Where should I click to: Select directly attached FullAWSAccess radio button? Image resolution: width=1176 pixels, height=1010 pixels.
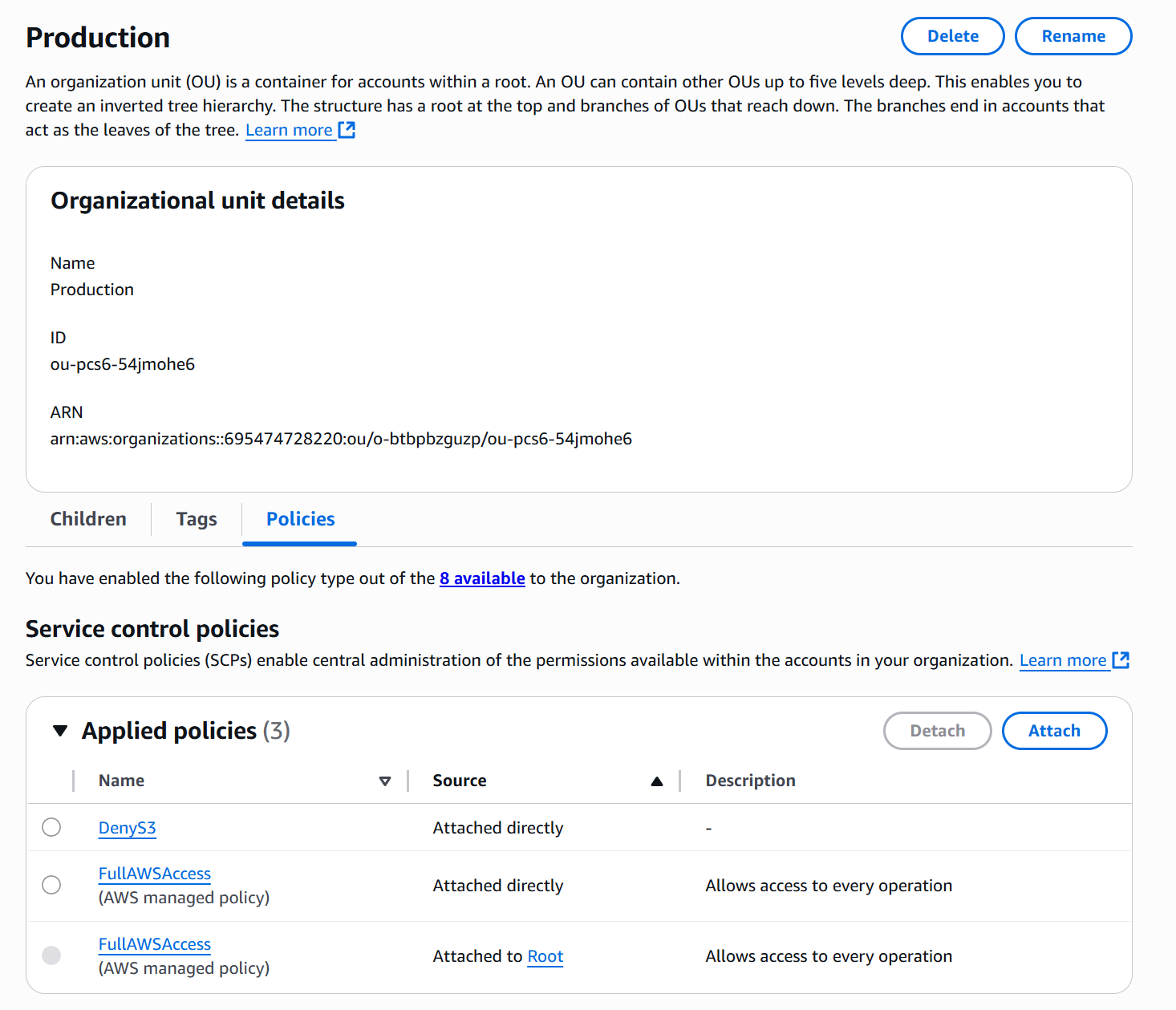click(x=51, y=885)
